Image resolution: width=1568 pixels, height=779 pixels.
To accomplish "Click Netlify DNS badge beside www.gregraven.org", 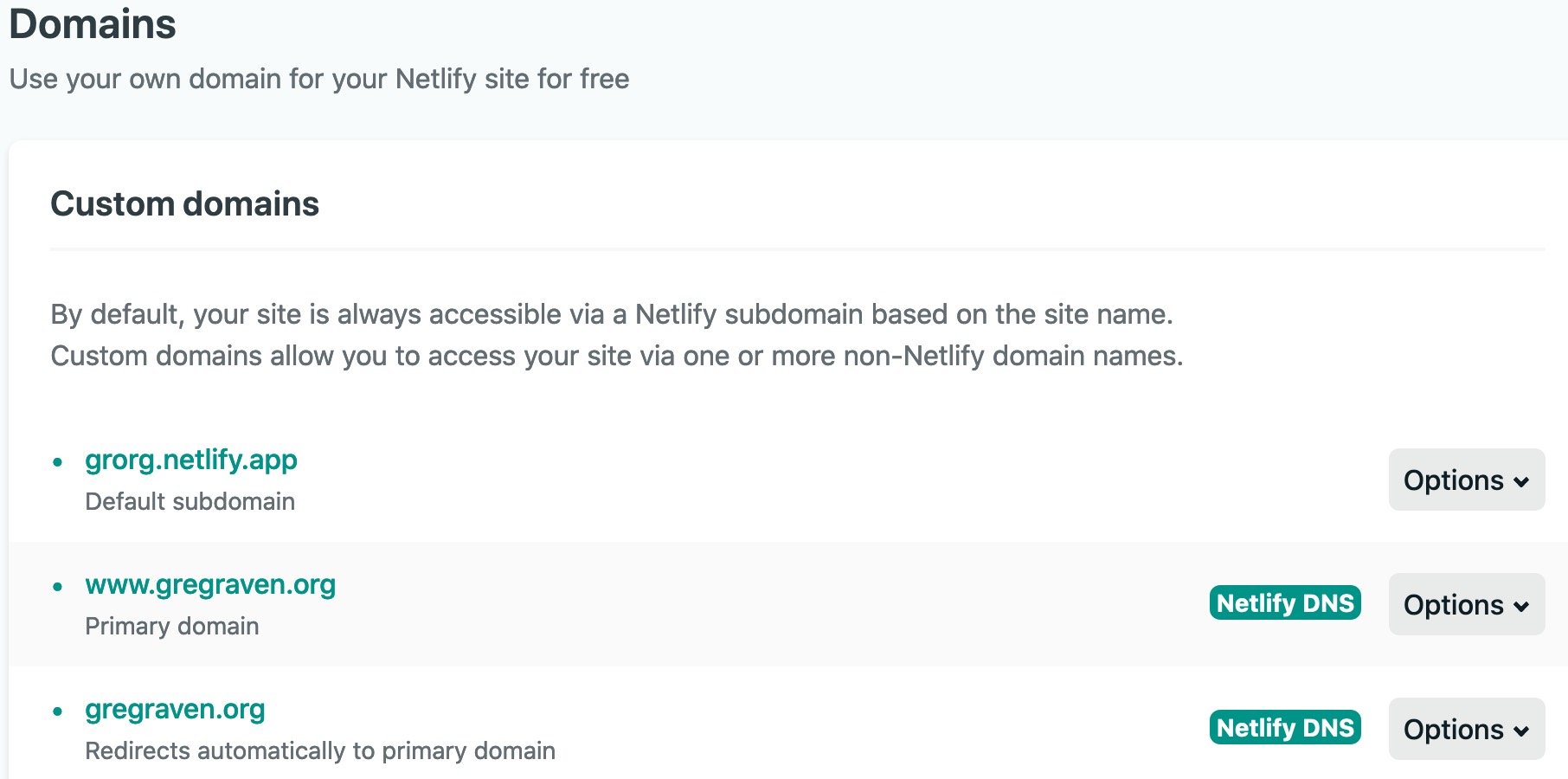I will pos(1284,603).
